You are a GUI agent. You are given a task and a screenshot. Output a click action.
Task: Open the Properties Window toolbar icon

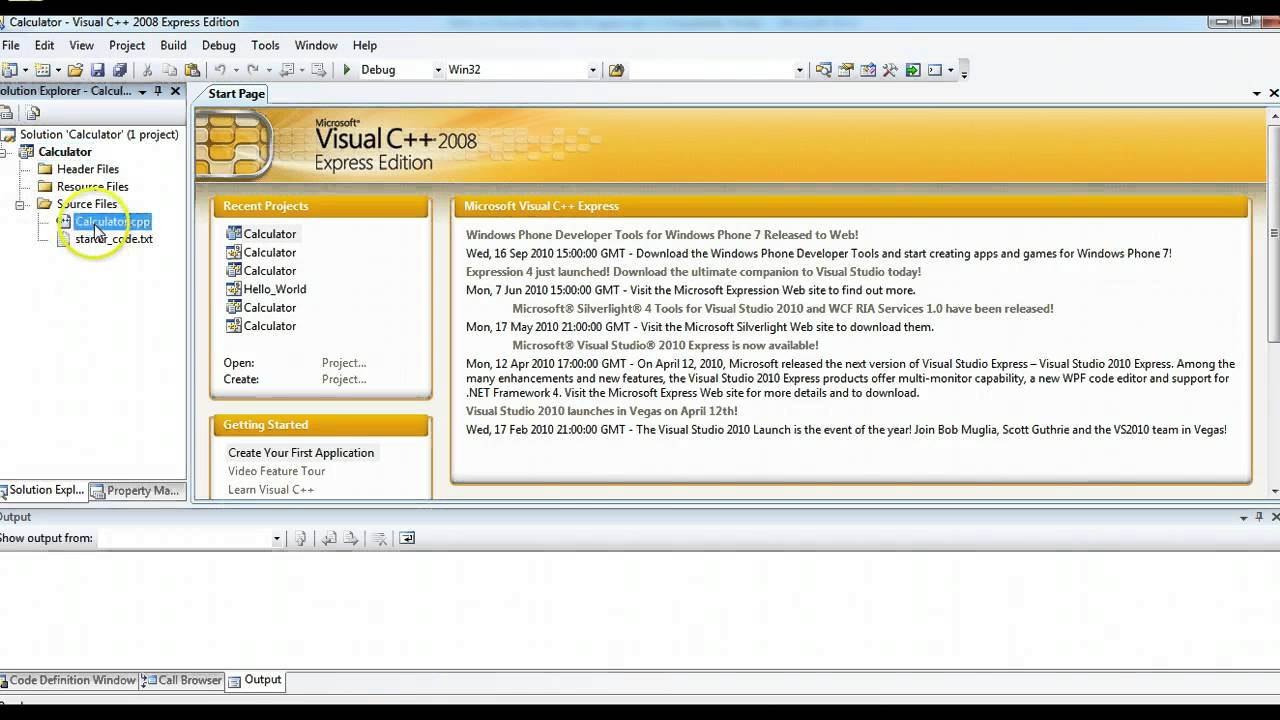(x=845, y=70)
